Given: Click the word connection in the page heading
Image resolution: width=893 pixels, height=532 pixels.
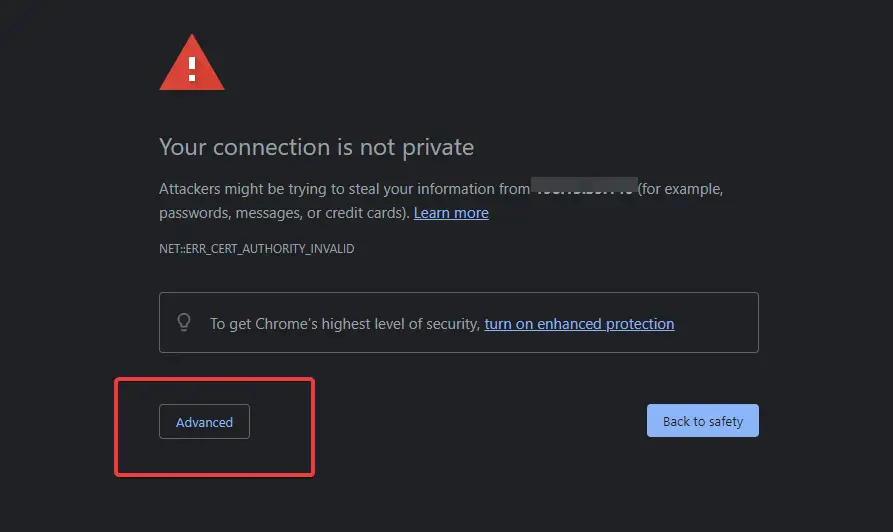Looking at the screenshot, I should coord(272,148).
